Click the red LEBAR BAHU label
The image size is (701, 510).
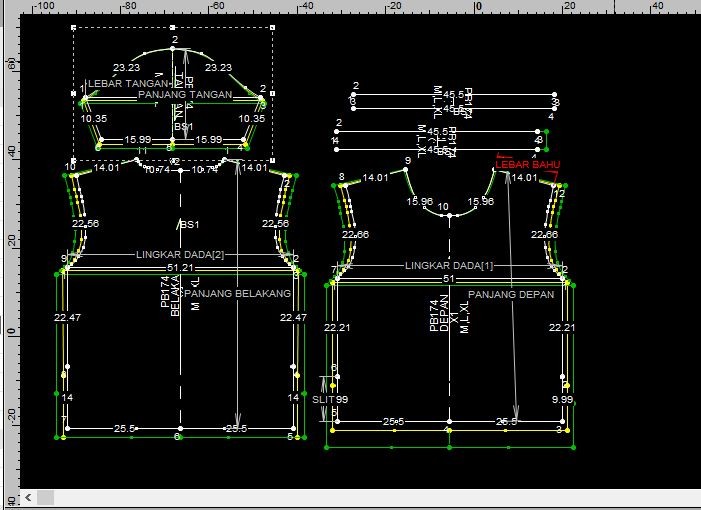point(527,164)
